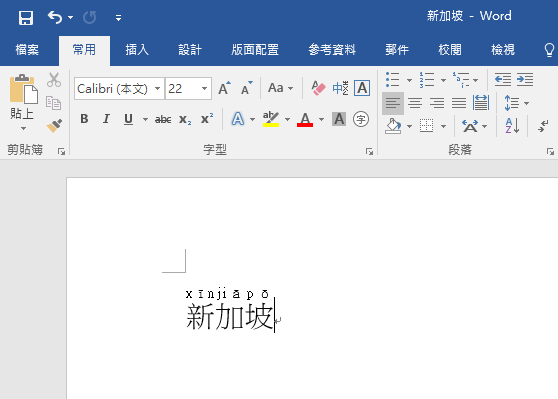Image resolution: width=558 pixels, height=399 pixels.
Task: Open the 參考資料 tab
Action: (332, 50)
